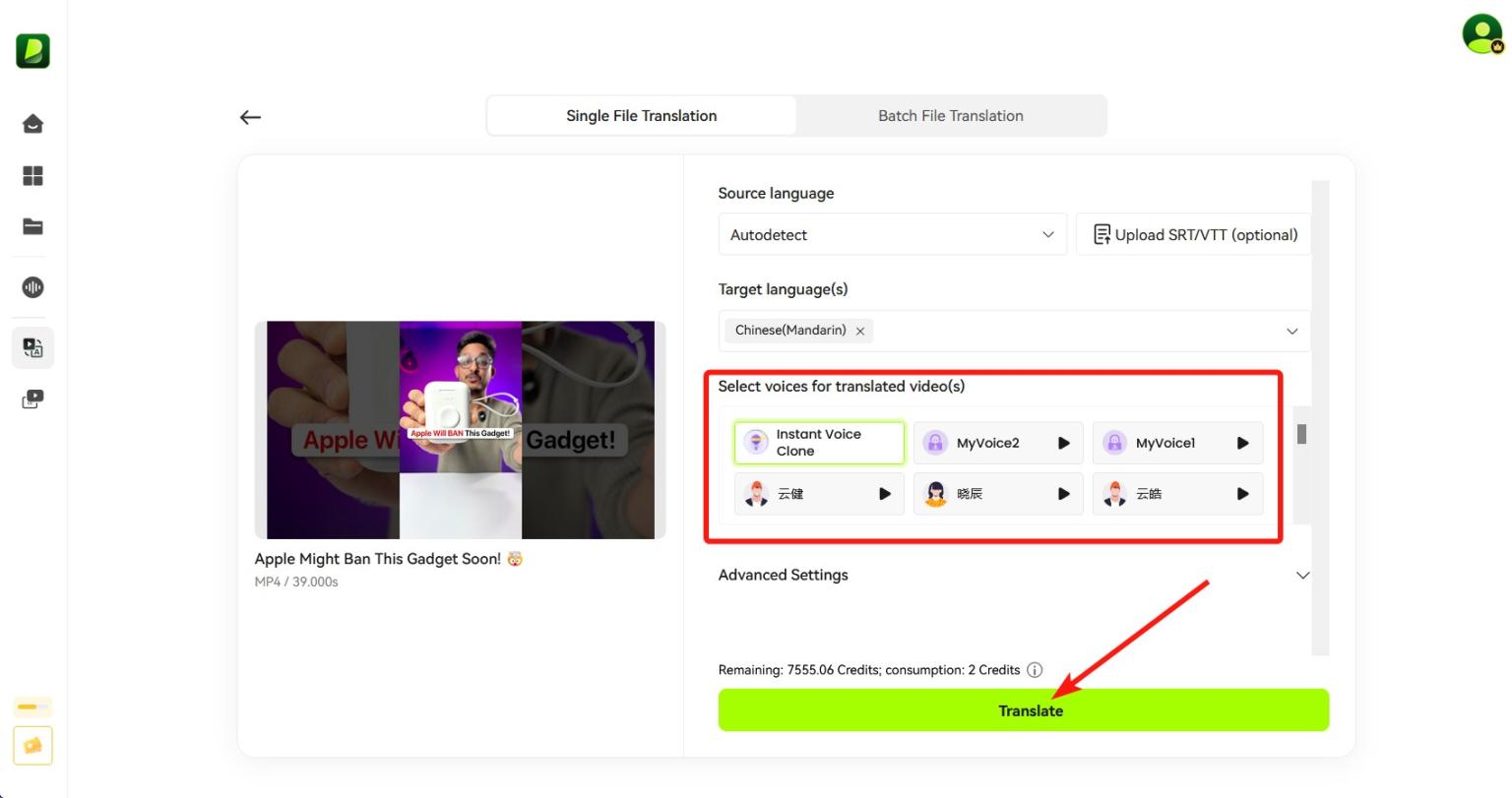The image size is (1512, 798).
Task: Select the Instant Voice Clone option
Action: point(818,443)
